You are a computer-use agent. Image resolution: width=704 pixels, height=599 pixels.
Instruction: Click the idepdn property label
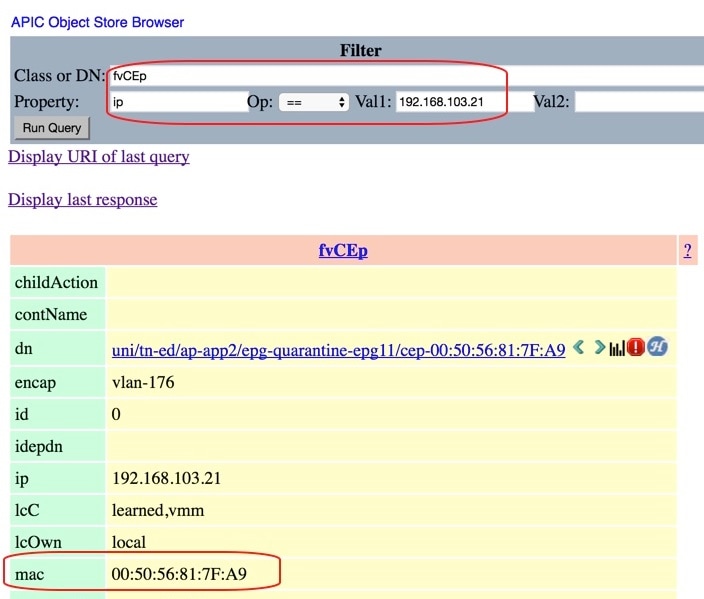point(39,447)
